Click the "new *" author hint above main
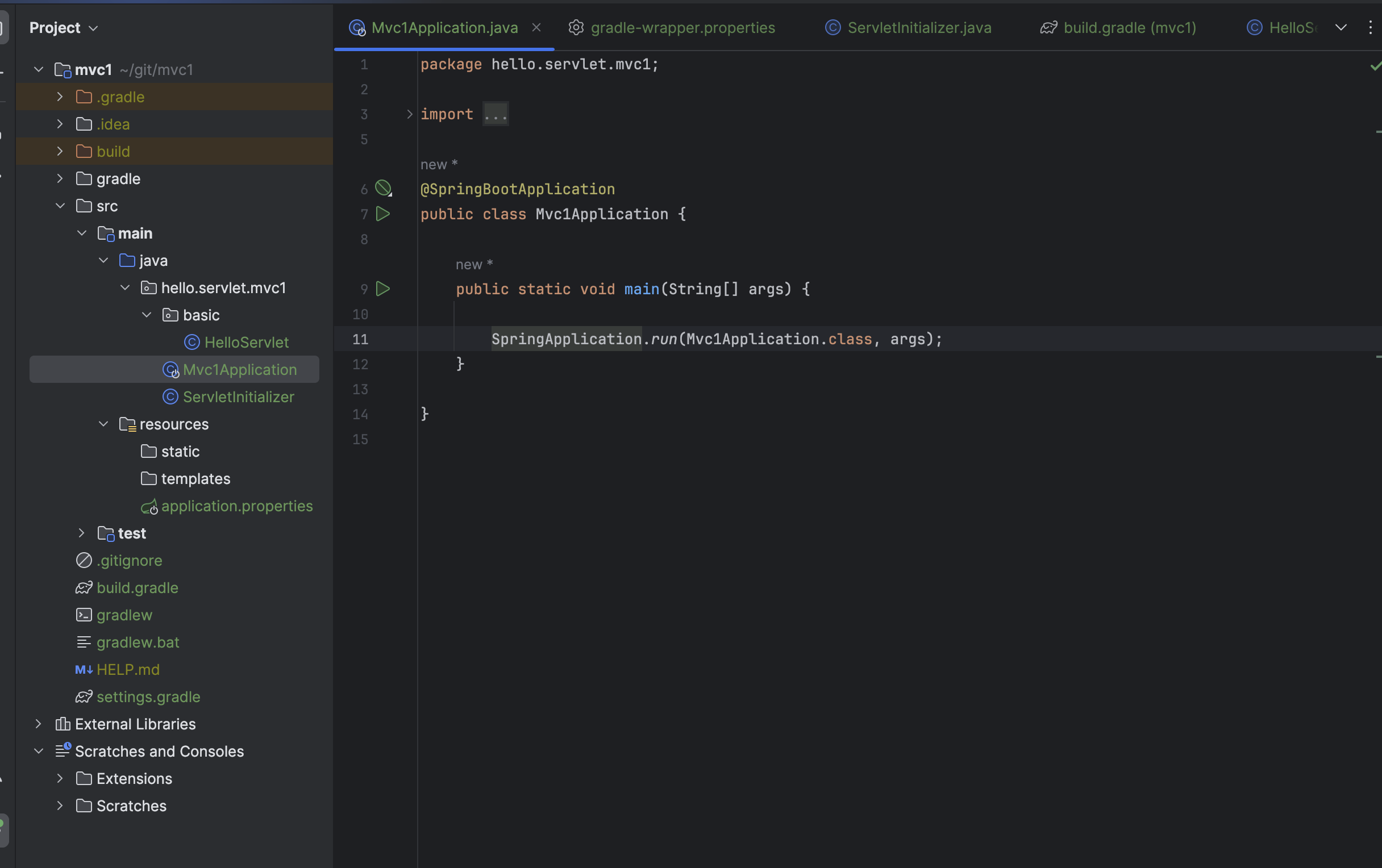 click(x=474, y=265)
